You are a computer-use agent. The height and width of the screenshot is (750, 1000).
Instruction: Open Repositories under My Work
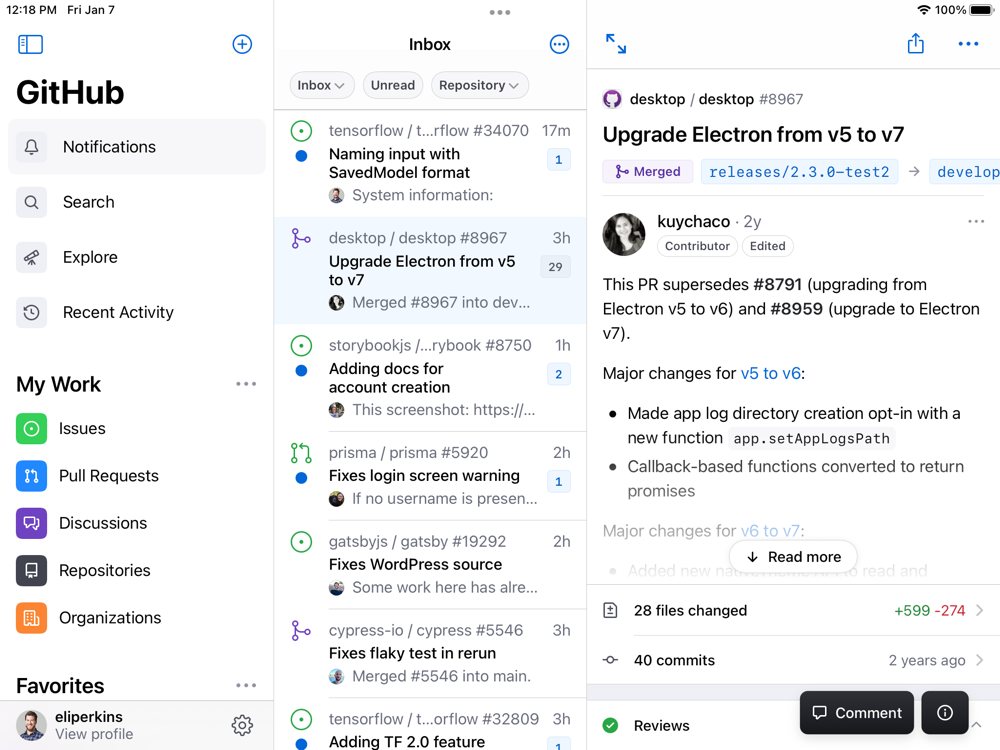pyautogui.click(x=136, y=570)
